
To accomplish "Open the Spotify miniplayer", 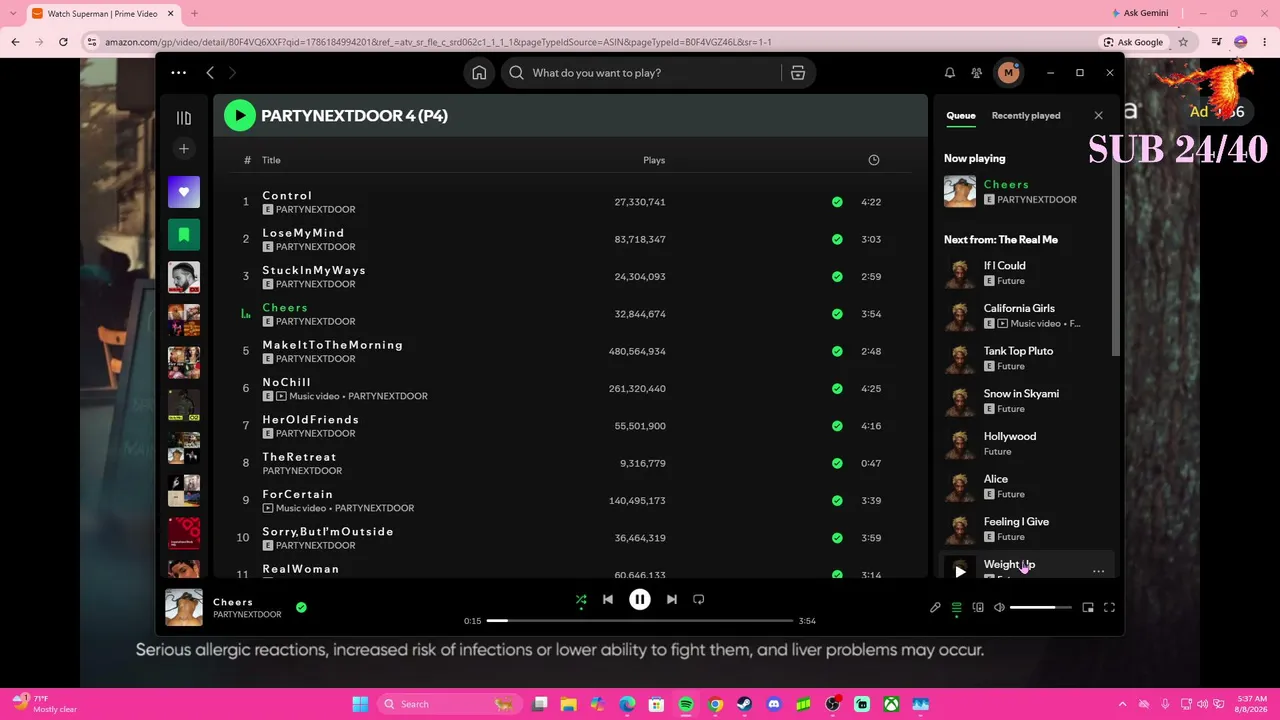I will tap(1088, 607).
